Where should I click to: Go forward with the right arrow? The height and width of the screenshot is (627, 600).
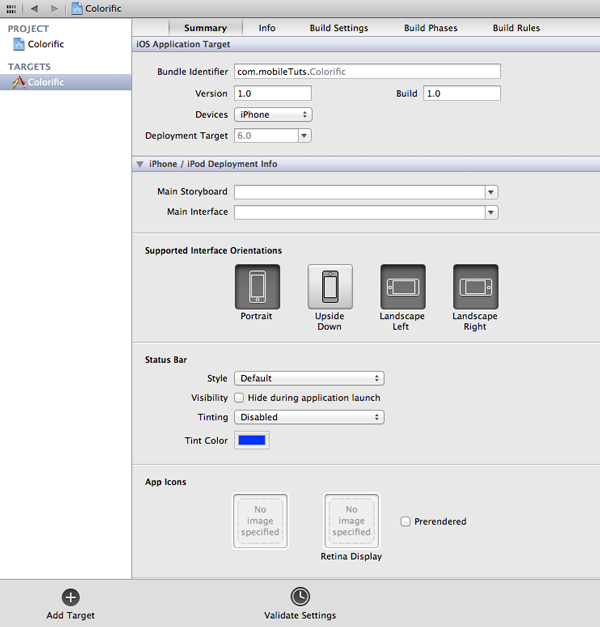[54, 8]
